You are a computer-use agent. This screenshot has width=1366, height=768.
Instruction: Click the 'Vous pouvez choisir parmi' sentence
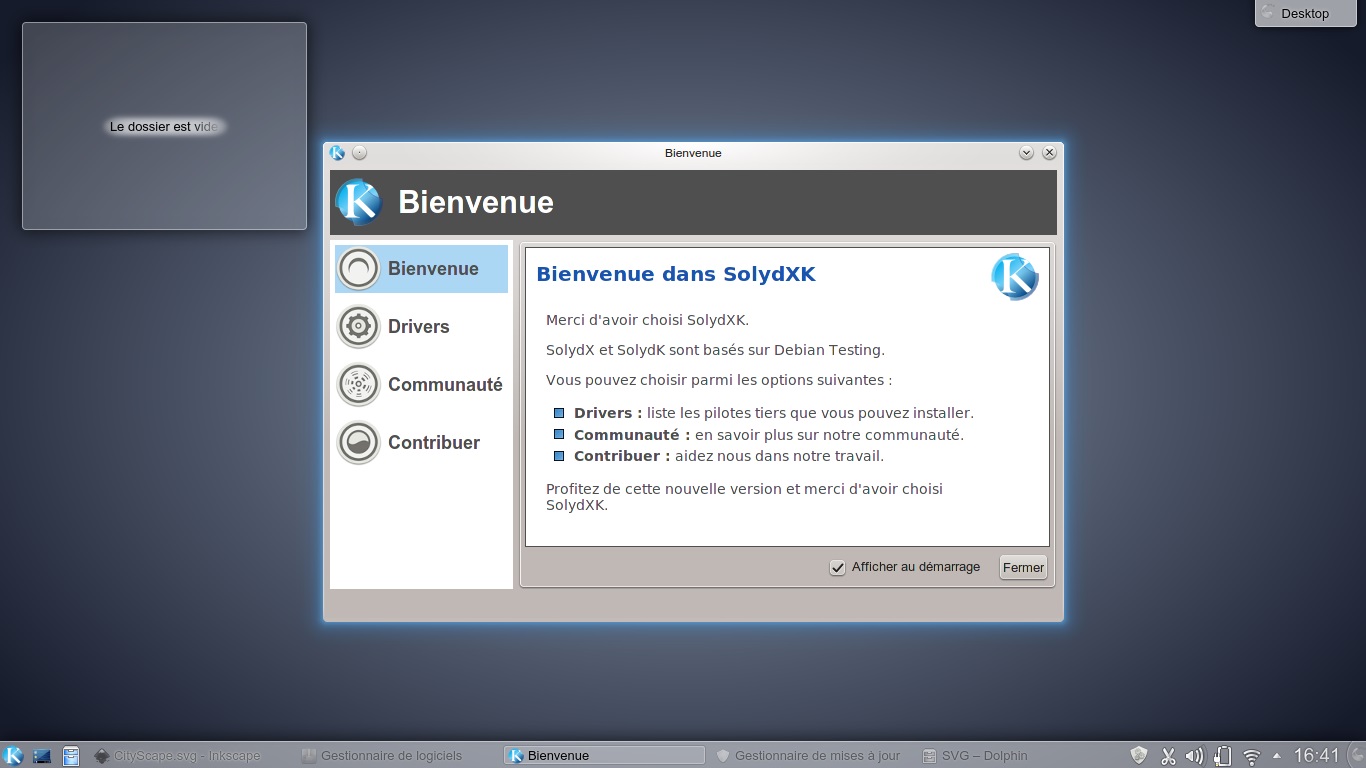719,380
